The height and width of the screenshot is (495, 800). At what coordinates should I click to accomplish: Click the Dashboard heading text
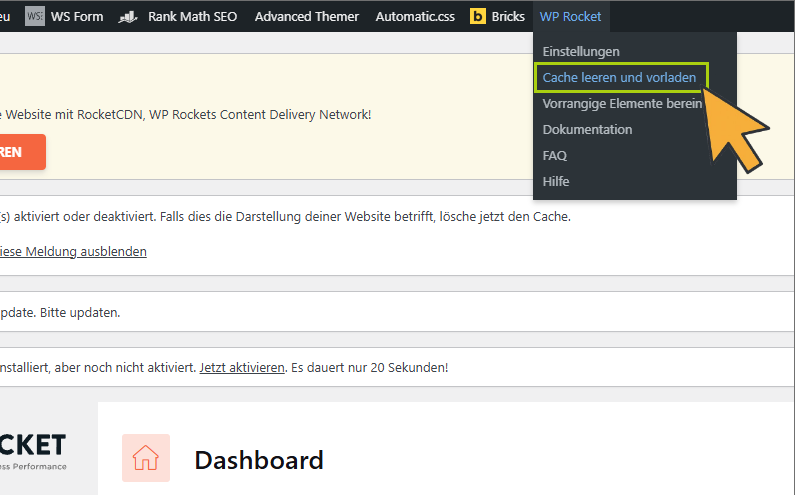click(x=259, y=460)
